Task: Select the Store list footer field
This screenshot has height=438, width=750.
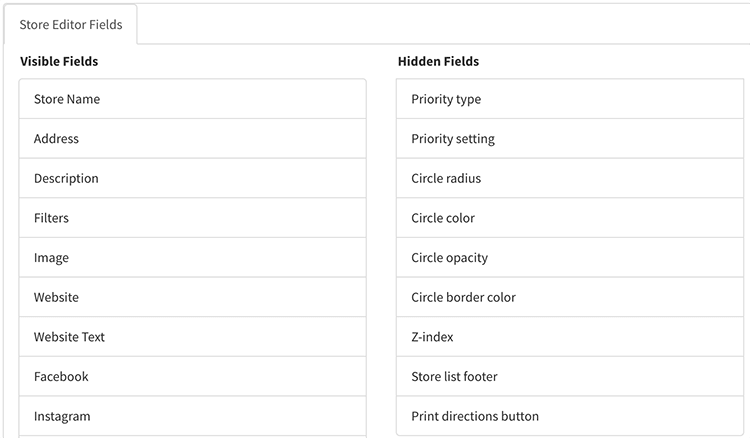Action: (570, 377)
